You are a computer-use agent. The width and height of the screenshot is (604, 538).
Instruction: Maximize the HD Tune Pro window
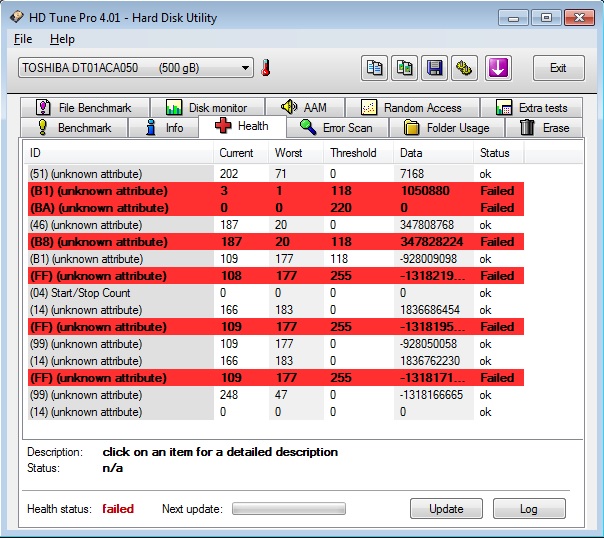point(546,18)
